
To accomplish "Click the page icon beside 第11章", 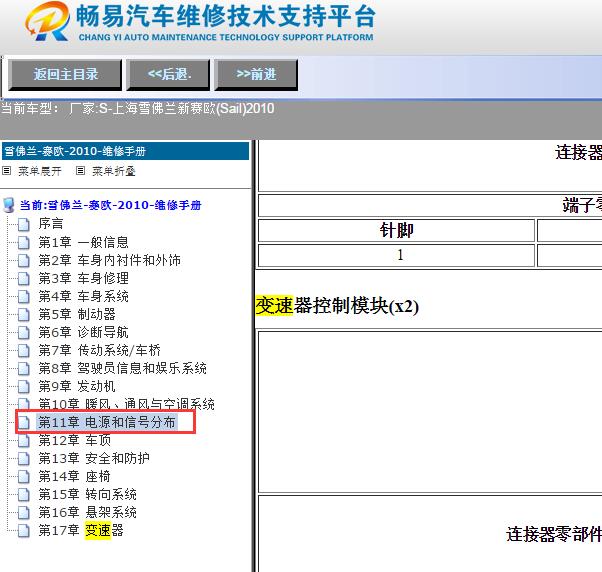I will 24,422.
